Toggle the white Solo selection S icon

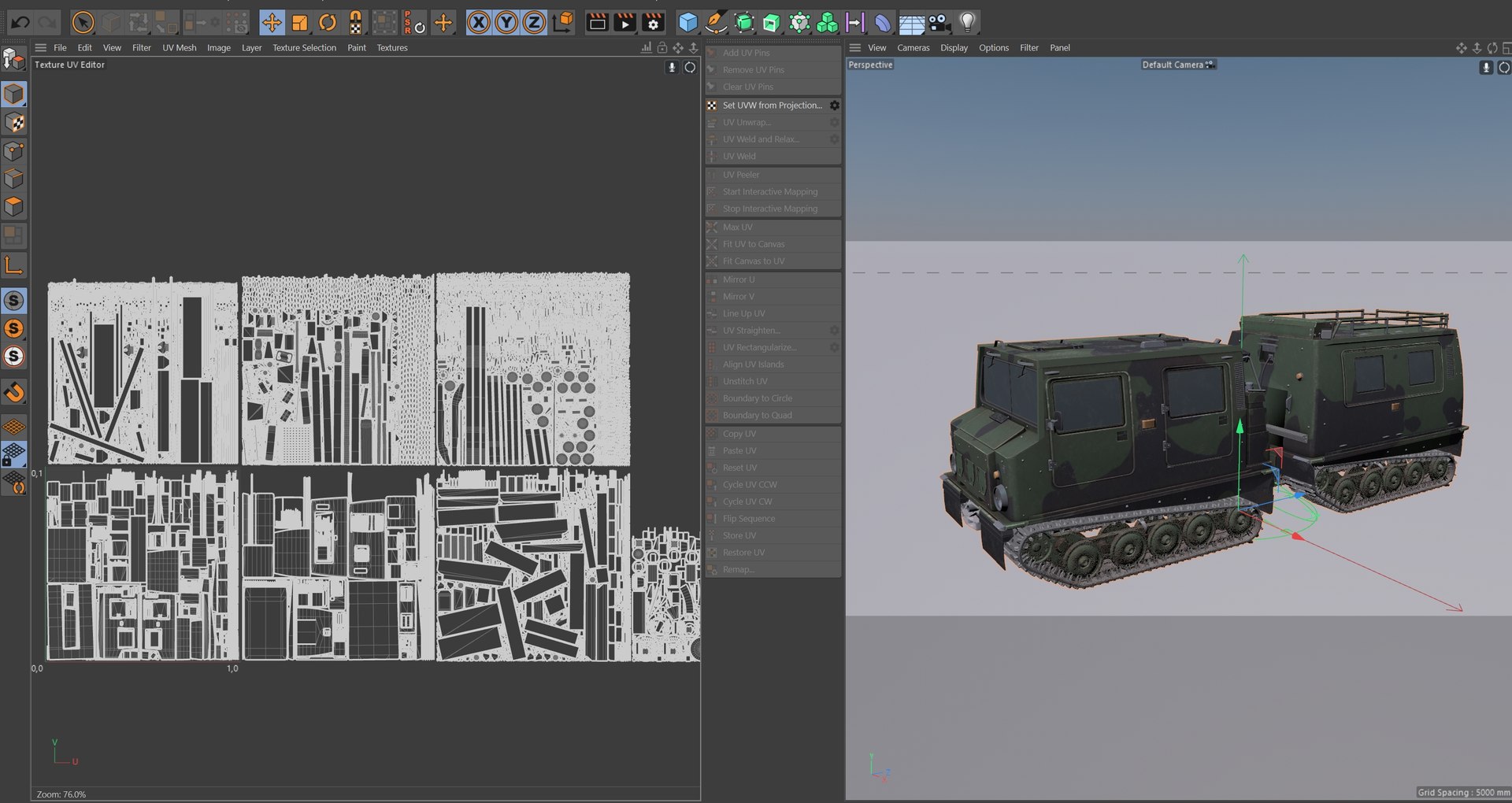14,357
